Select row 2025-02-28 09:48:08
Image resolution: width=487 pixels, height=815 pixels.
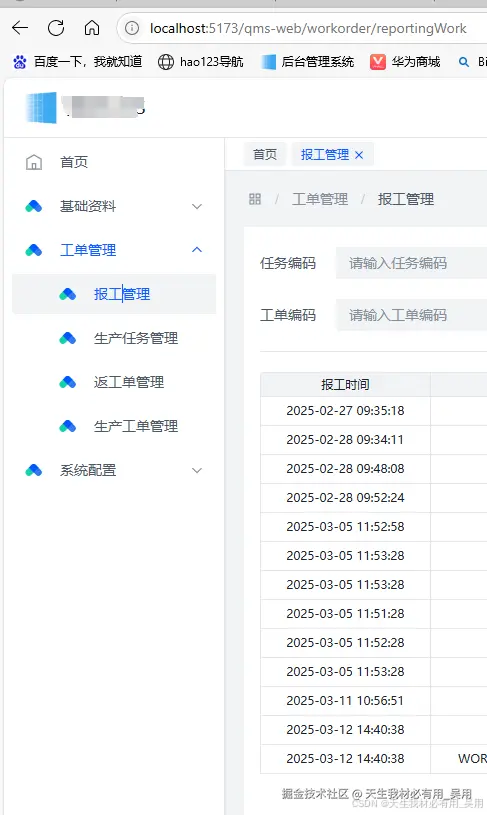coord(374,469)
